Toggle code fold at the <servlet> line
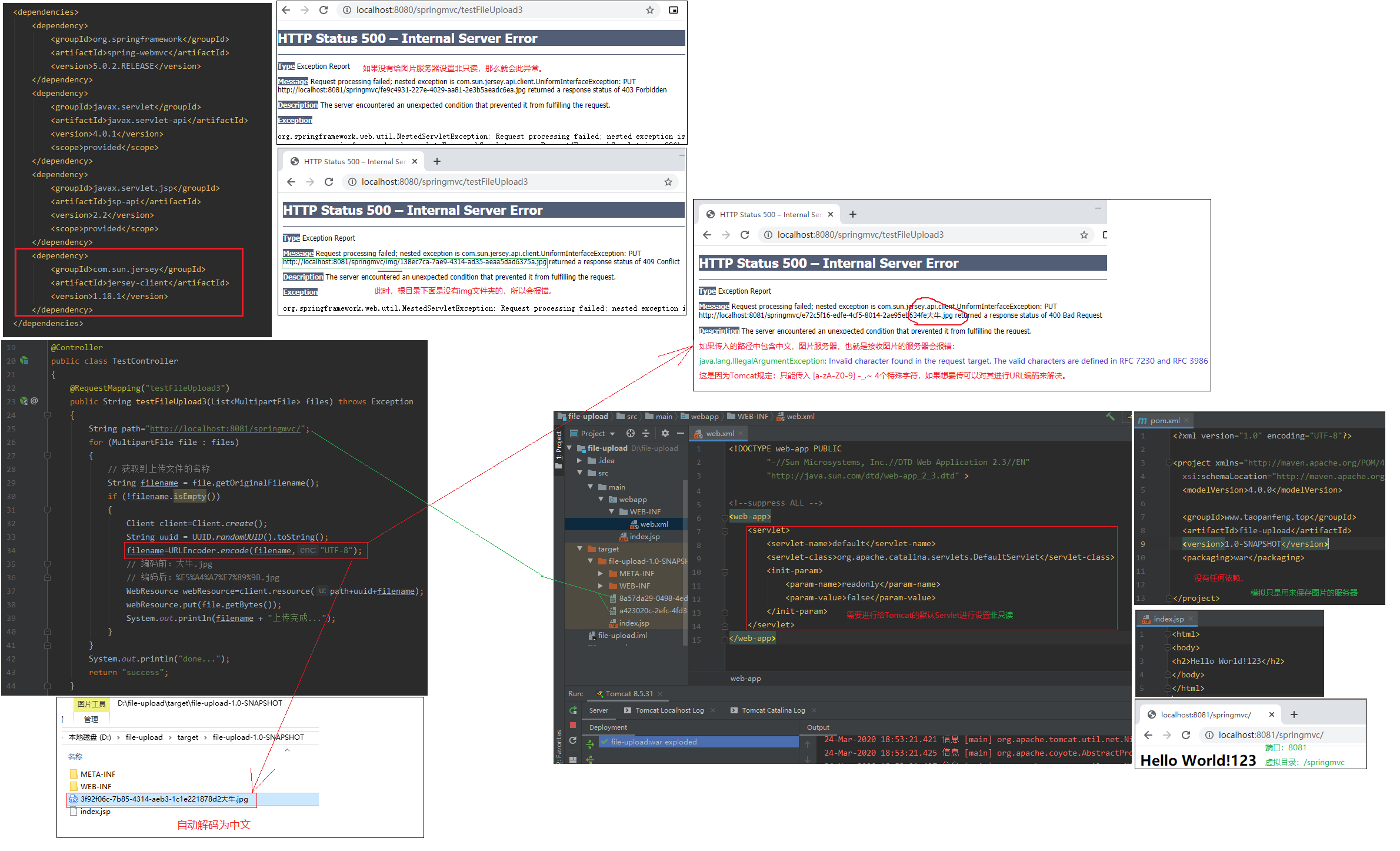1400x851 pixels. (725, 530)
